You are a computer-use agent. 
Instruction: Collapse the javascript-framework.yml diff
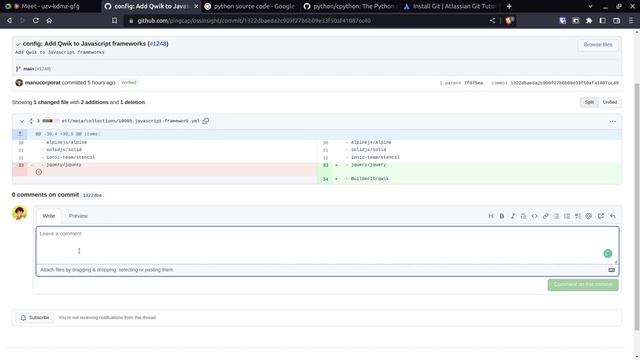[x=22, y=121]
